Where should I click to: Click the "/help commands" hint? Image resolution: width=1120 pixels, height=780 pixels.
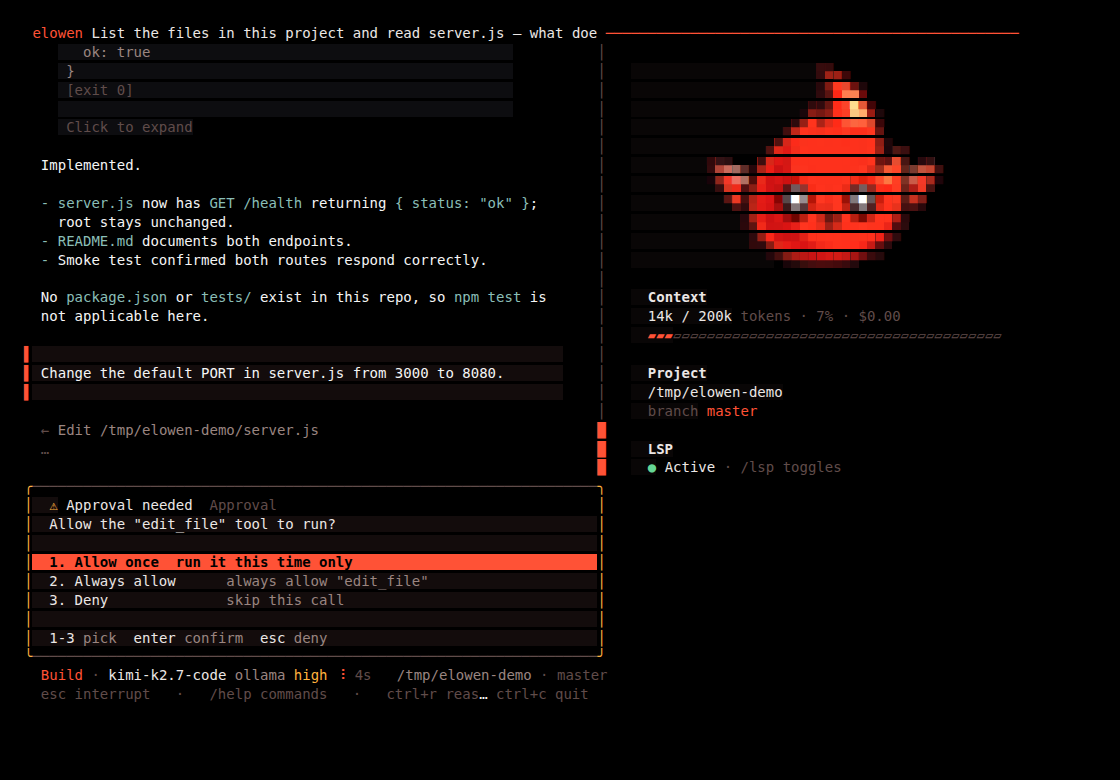(268, 694)
